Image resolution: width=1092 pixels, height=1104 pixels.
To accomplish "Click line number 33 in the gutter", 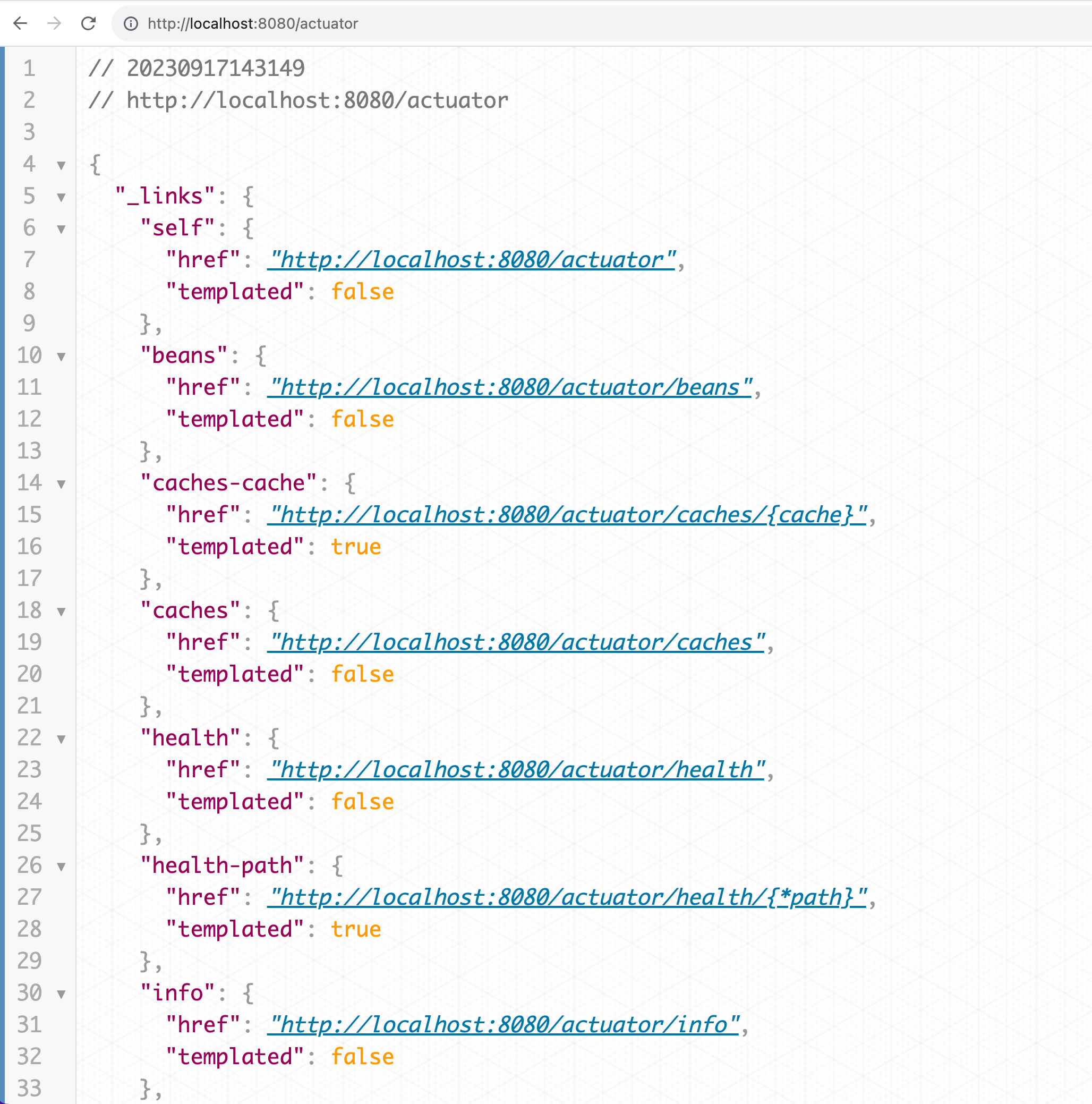I will click(29, 1088).
